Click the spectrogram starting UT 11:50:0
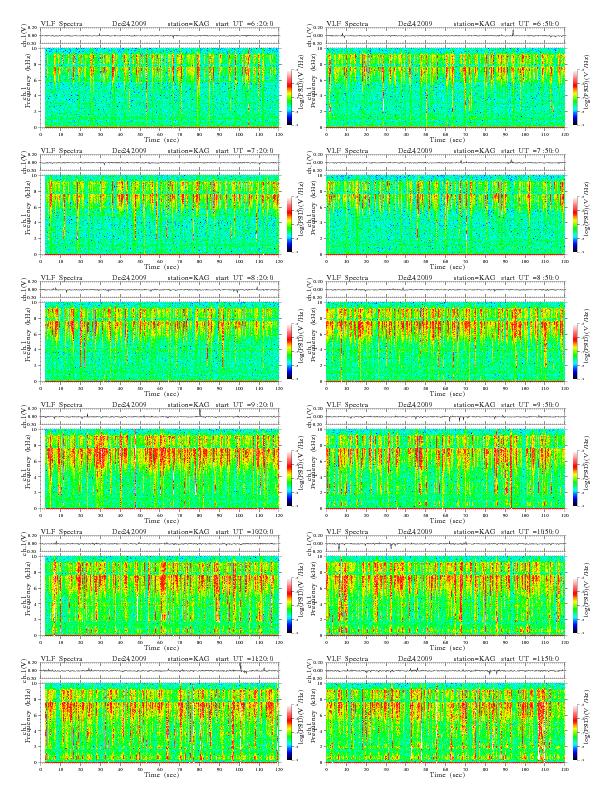The width and height of the screenshot is (612, 792). [445, 723]
